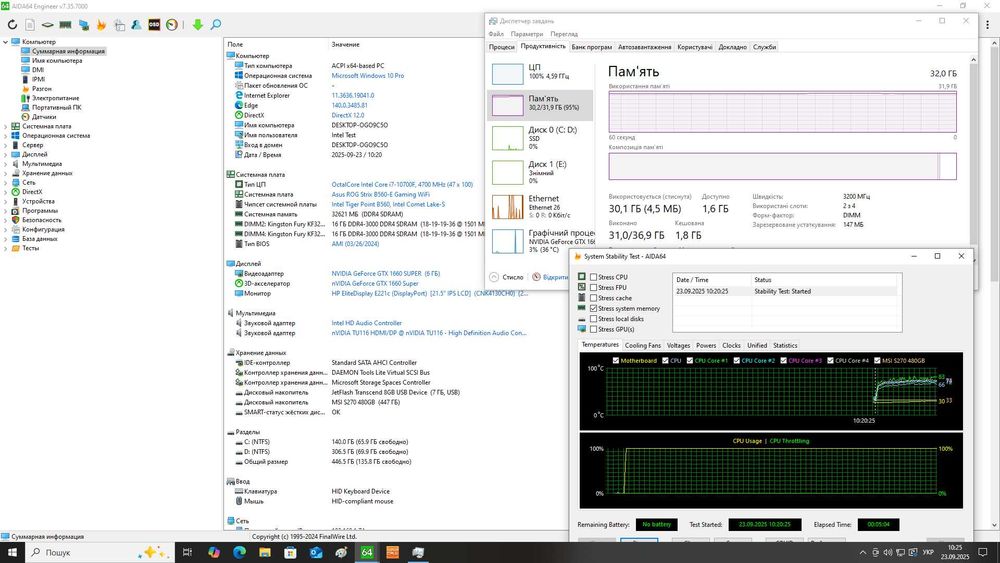This screenshot has height=563, width=1000.
Task: Select the Ethernet performance graph thumbnail
Action: click(x=508, y=207)
